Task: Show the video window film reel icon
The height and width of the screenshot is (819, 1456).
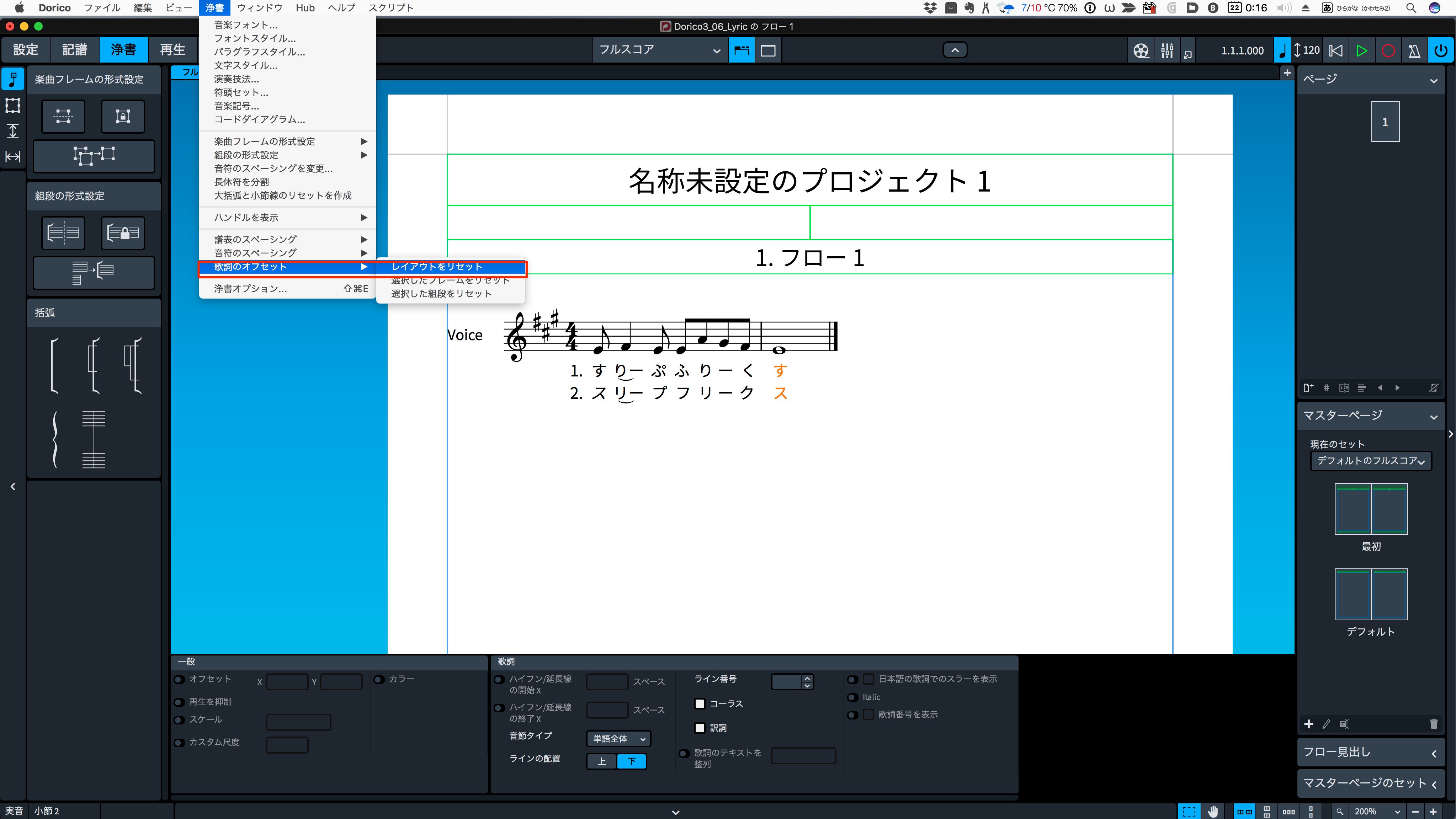Action: 1141,51
